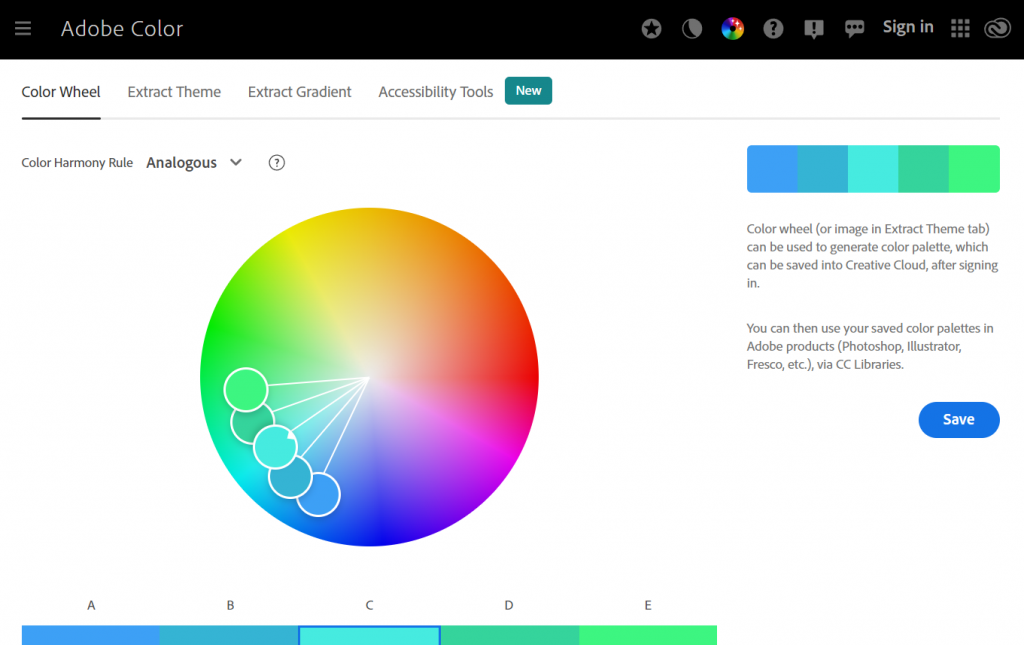
Task: Click the Creative Cloud icon
Action: [x=997, y=28]
